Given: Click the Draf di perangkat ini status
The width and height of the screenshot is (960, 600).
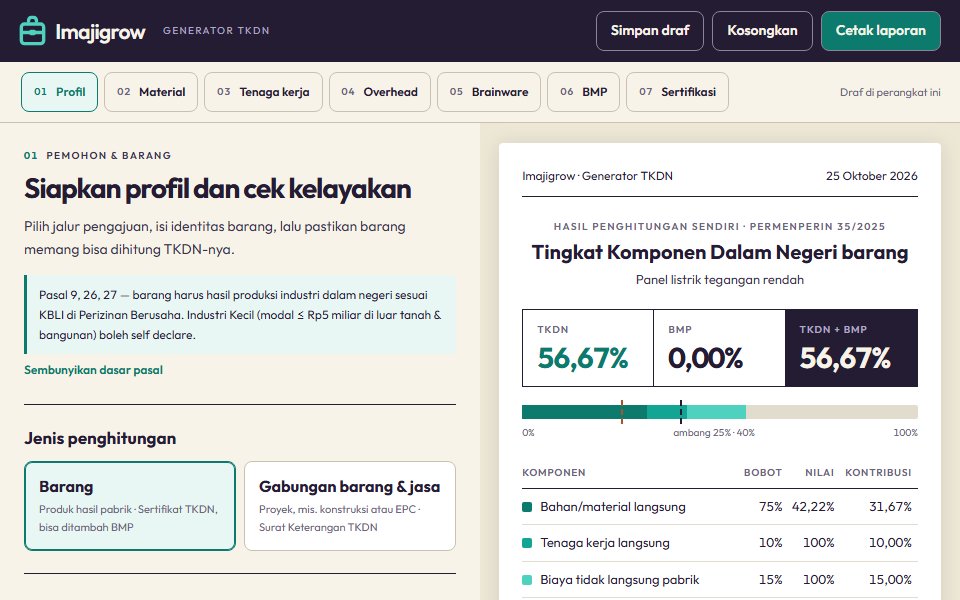Looking at the screenshot, I should pyautogui.click(x=890, y=92).
